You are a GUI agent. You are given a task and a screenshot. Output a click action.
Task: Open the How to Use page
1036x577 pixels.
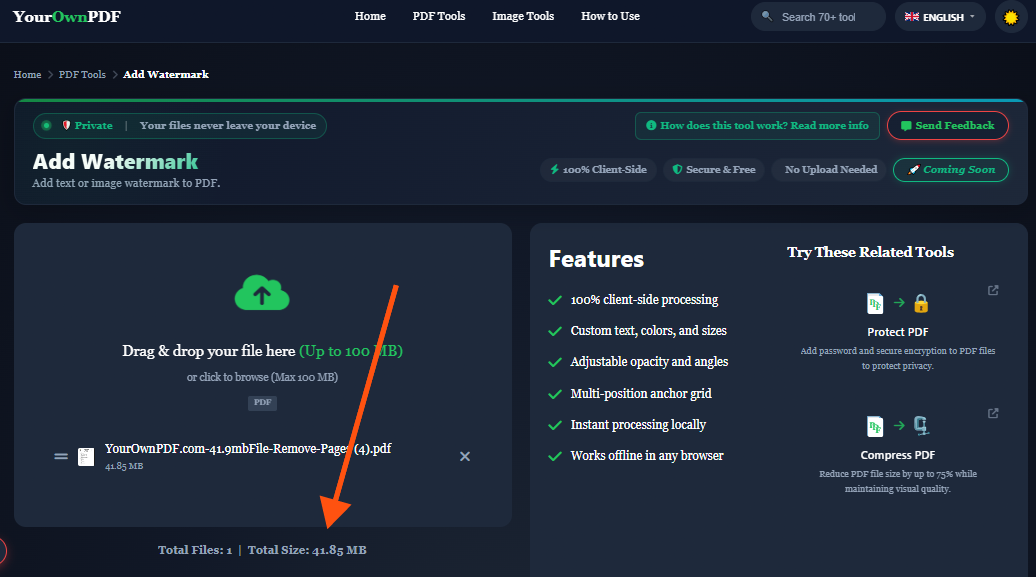tap(610, 16)
